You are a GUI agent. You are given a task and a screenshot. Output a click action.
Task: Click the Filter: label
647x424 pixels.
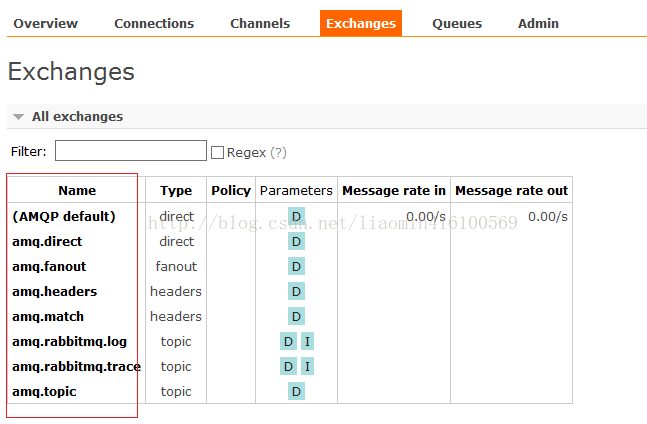coord(28,151)
